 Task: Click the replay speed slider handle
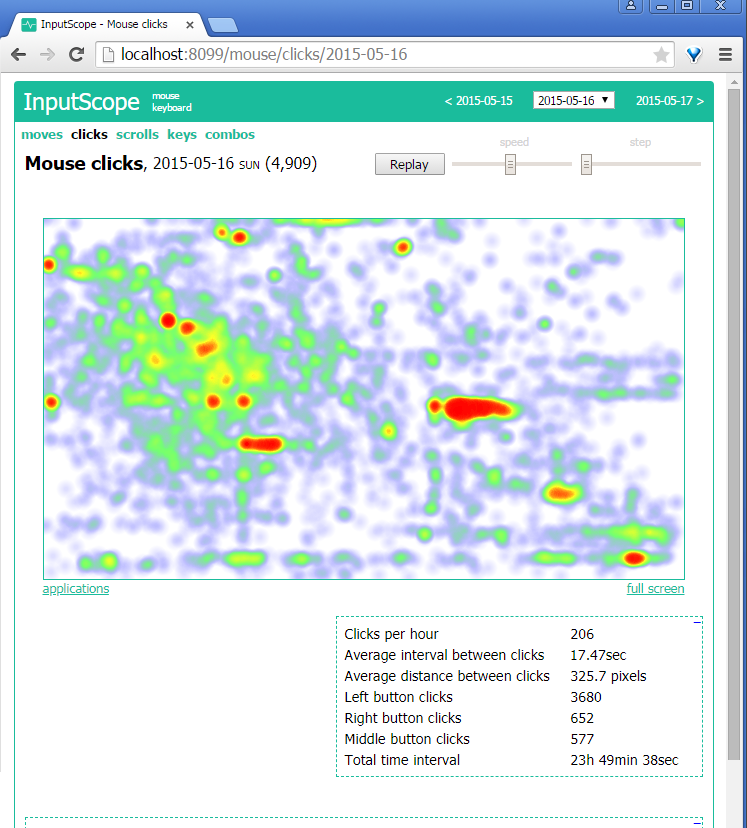tap(510, 164)
